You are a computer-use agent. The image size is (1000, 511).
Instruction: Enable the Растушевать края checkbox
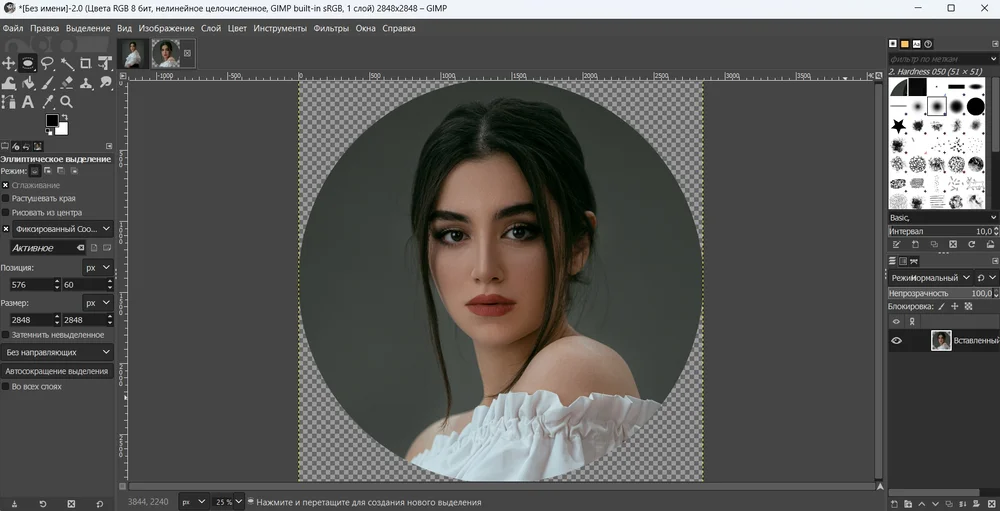(5, 198)
